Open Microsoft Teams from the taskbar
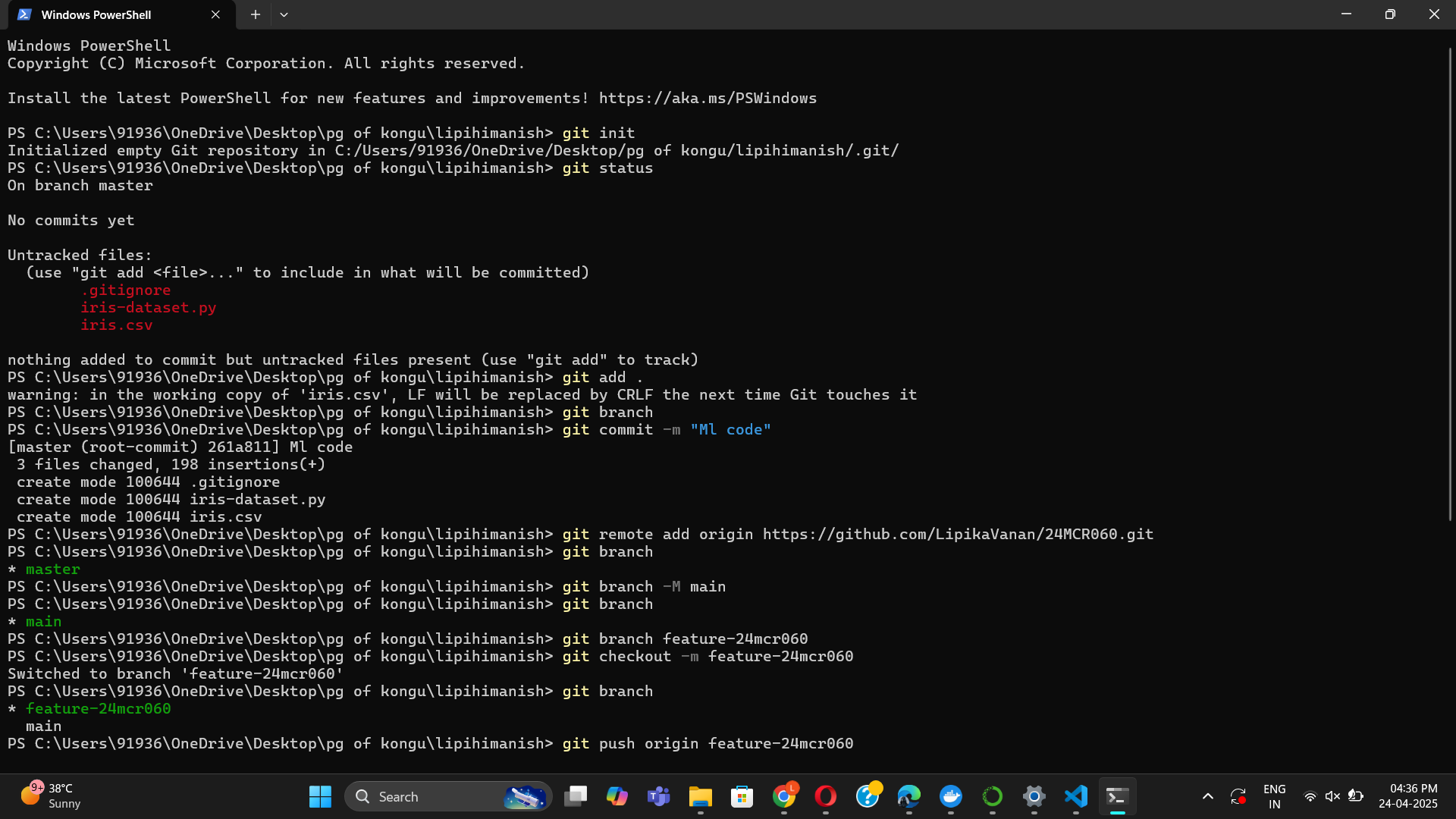Image resolution: width=1456 pixels, height=819 pixels. 659,796
